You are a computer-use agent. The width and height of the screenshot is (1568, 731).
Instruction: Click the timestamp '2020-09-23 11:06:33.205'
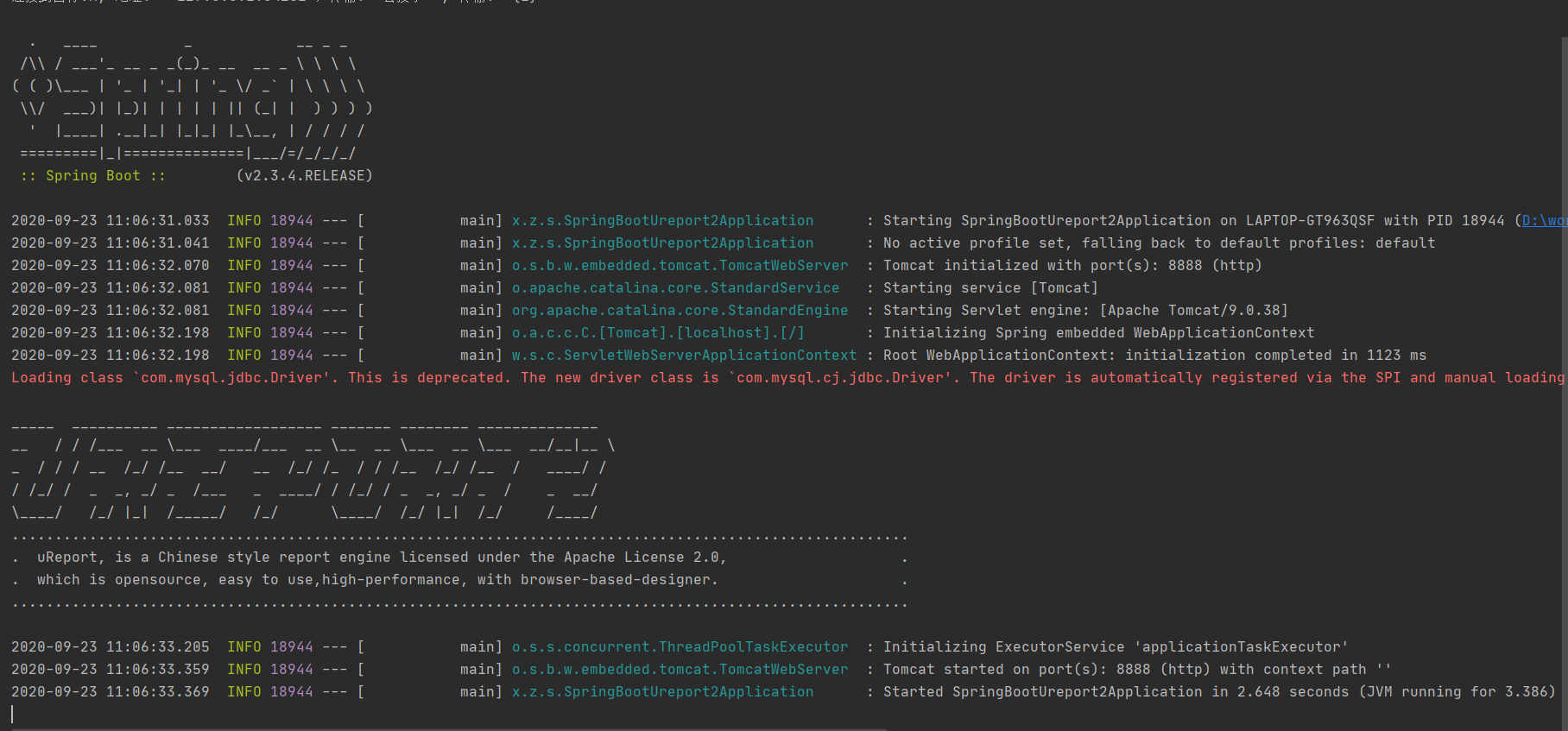point(111,647)
